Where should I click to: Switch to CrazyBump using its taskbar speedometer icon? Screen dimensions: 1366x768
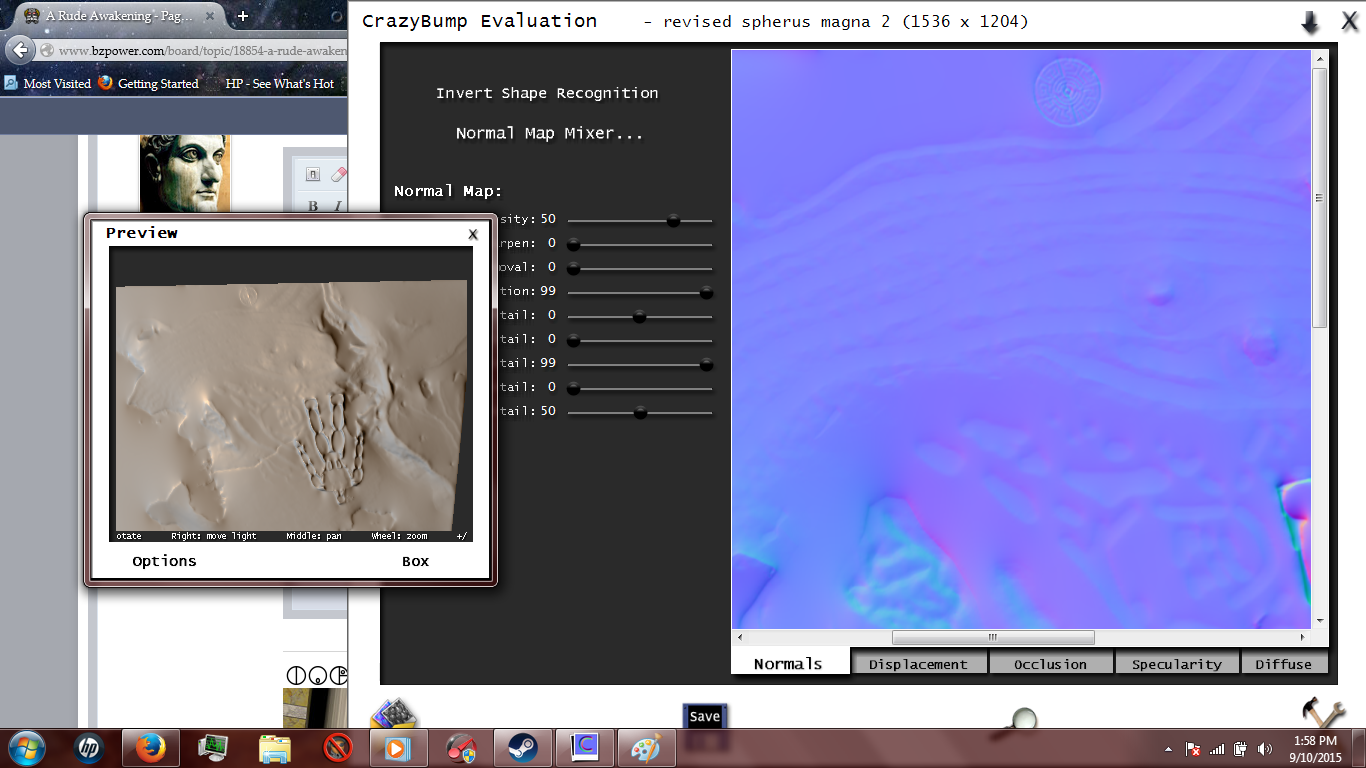click(460, 747)
